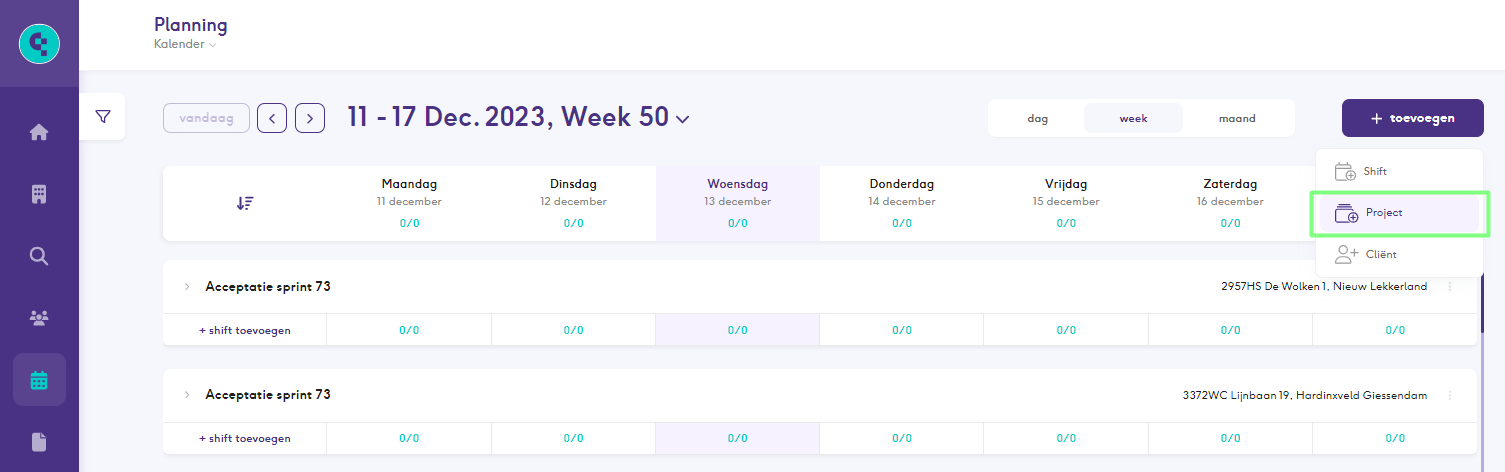Open the Kalender dropdown under Planning
Image resolution: width=1505 pixels, height=472 pixels.
[185, 44]
